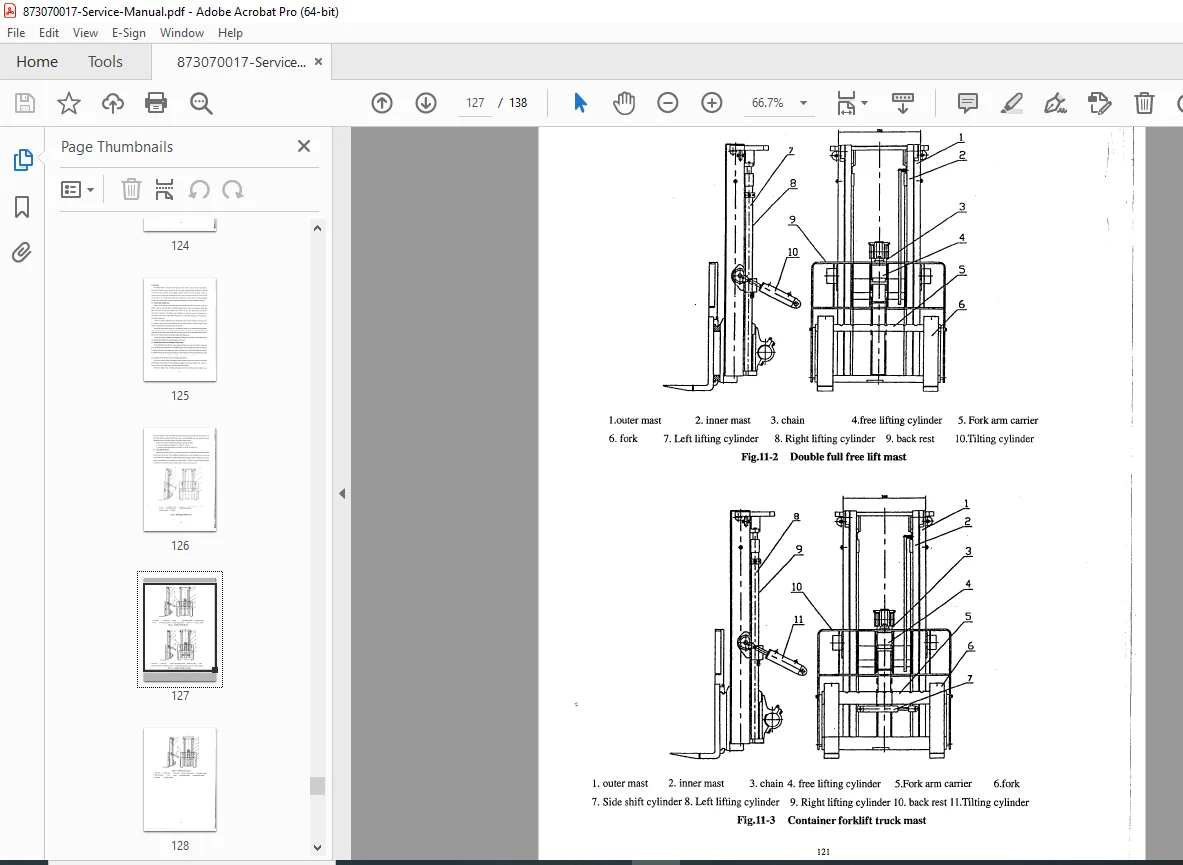Open the find text magnifier tool
1183x865 pixels.
point(201,103)
